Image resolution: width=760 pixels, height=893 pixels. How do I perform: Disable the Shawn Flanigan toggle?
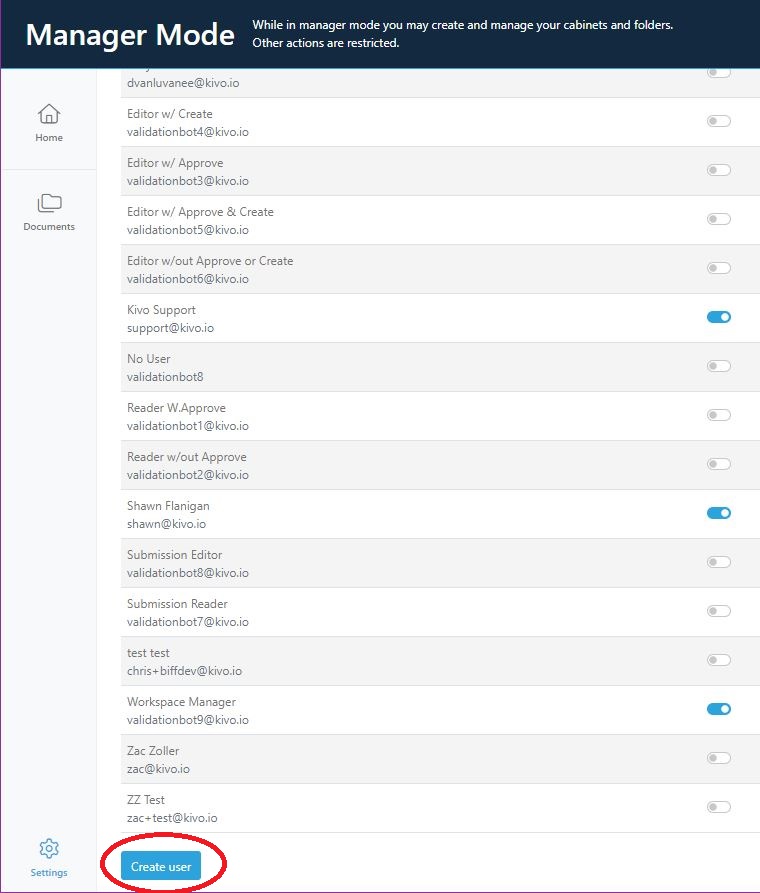tap(718, 512)
